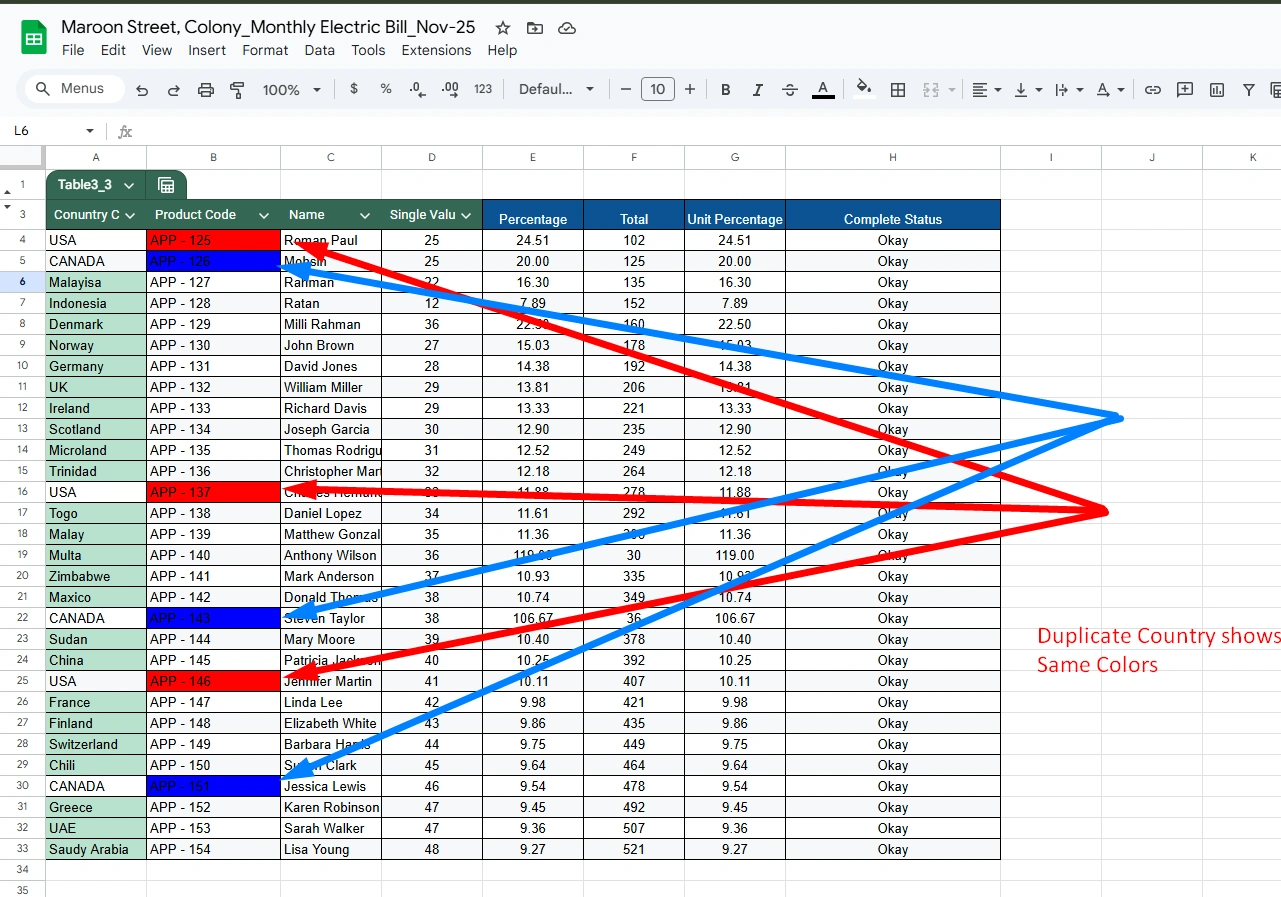Click the move to folder icon

[535, 28]
